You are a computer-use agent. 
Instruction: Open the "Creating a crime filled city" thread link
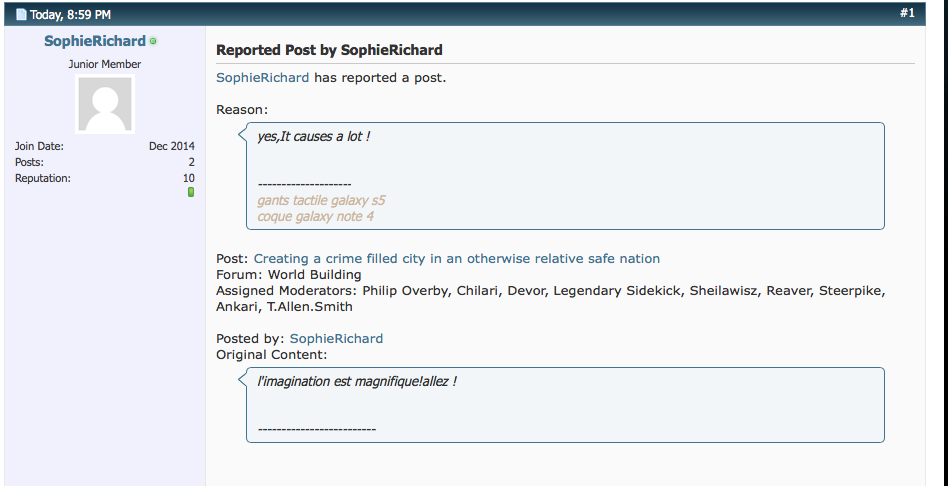[457, 258]
